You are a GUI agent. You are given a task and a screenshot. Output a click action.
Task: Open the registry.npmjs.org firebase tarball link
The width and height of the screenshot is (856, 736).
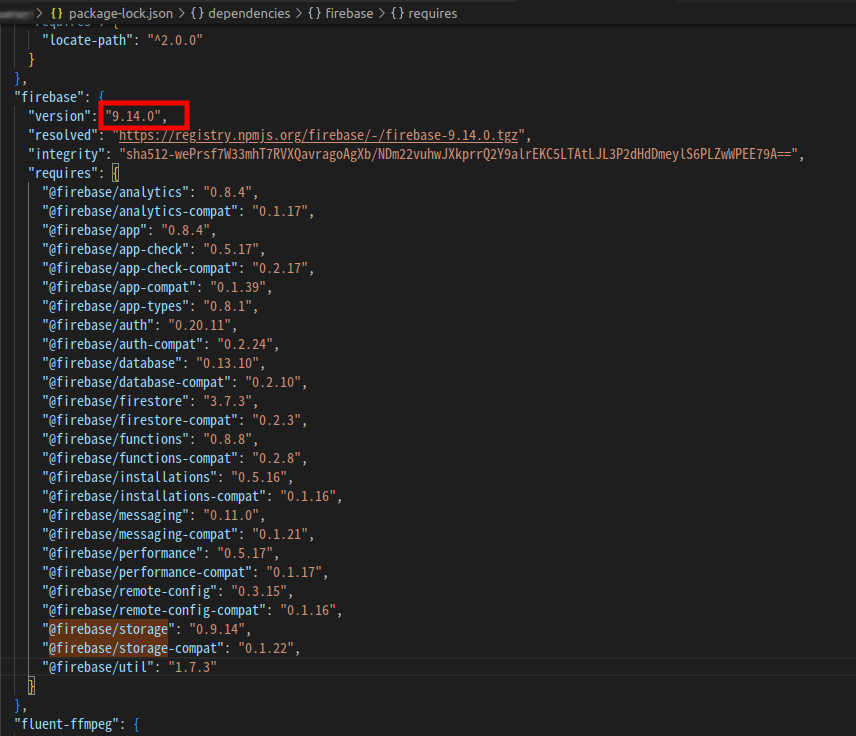pos(318,135)
